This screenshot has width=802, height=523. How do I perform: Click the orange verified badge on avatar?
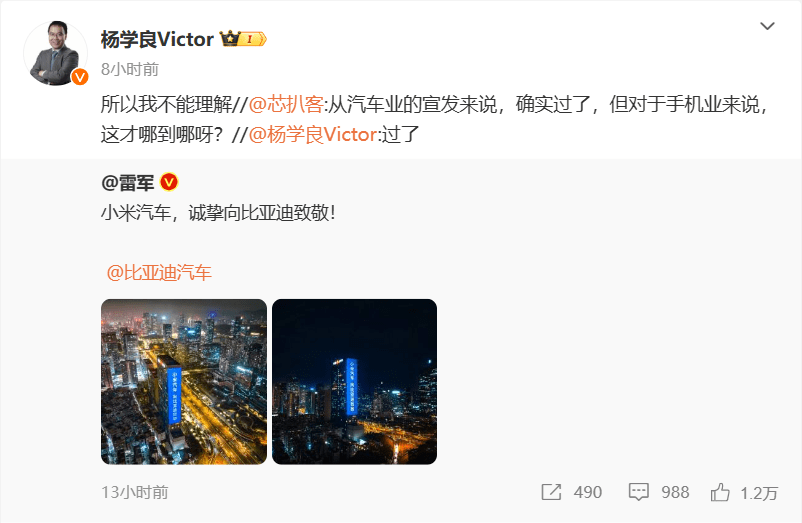[x=79, y=77]
